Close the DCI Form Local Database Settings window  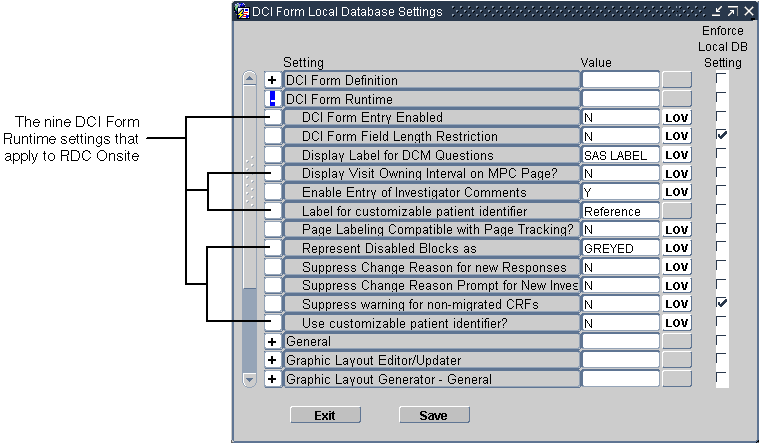tap(748, 11)
